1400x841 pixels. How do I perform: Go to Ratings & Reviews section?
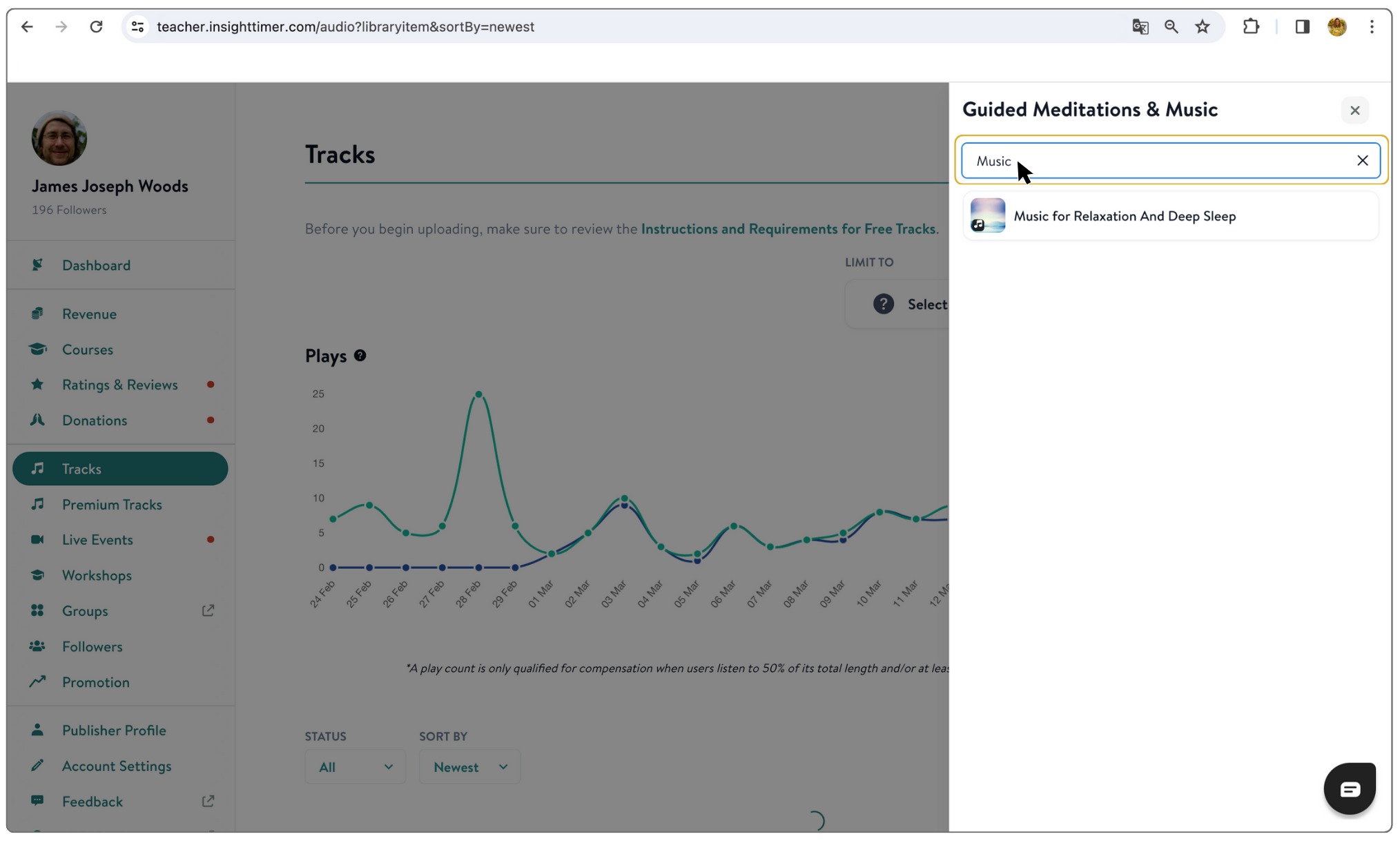(x=119, y=385)
